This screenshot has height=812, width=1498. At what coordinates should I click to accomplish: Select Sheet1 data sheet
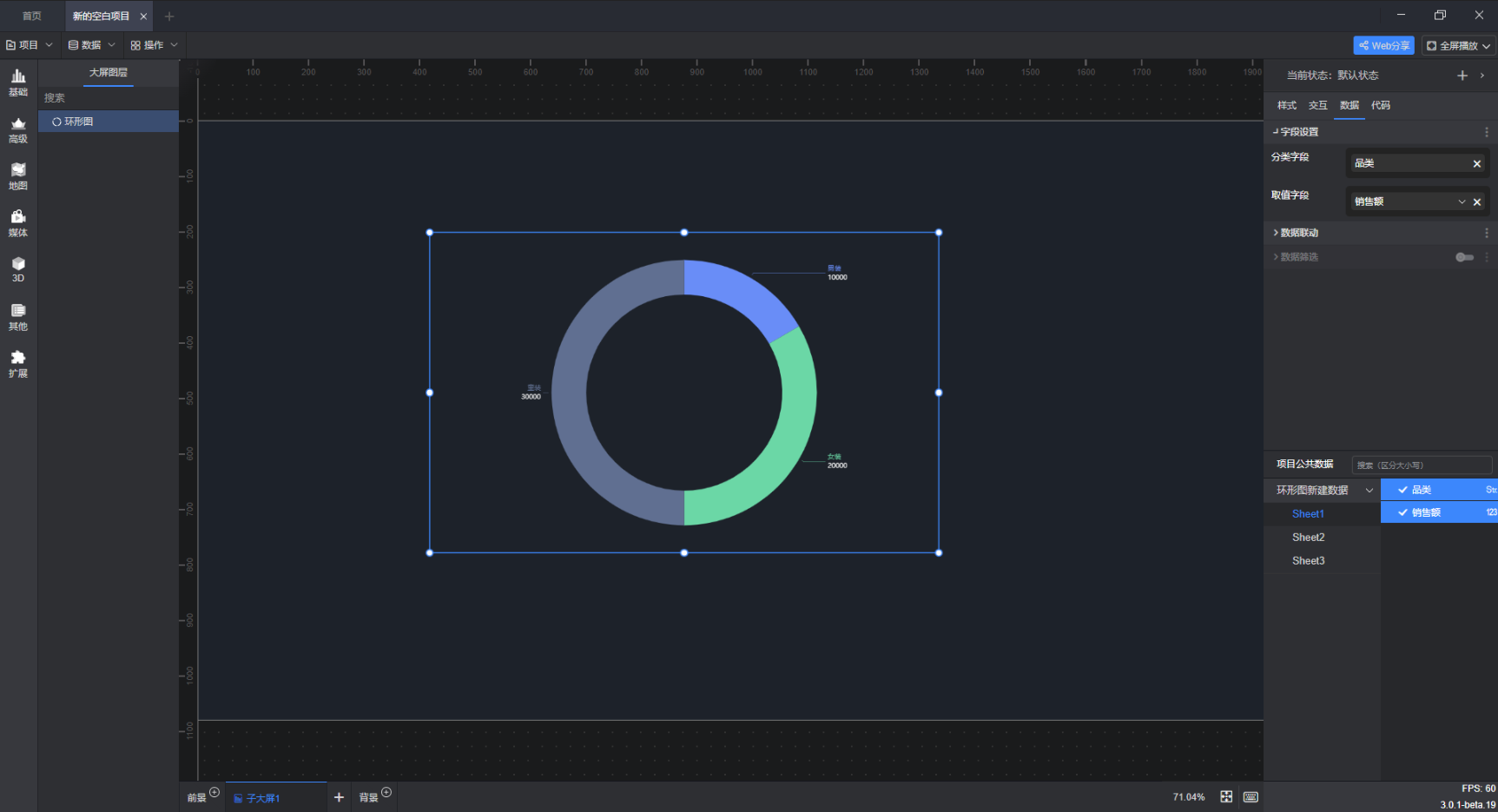[1308, 514]
